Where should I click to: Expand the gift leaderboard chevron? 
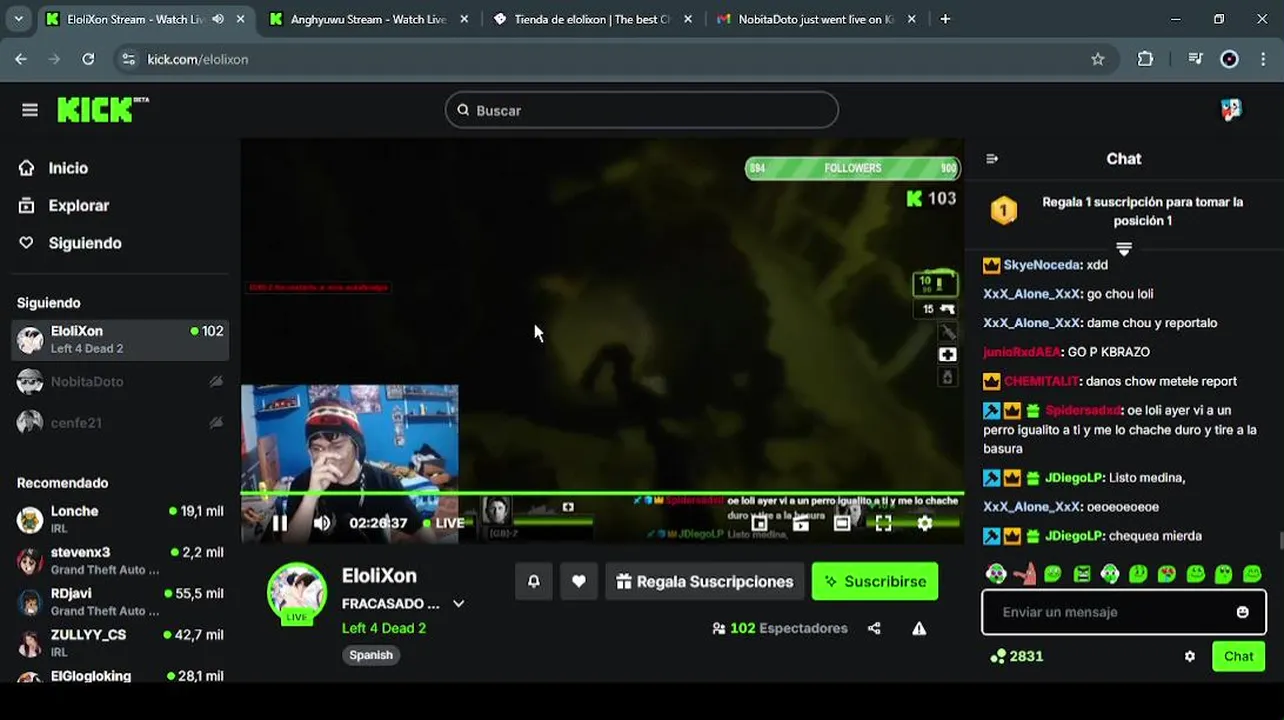point(1123,248)
